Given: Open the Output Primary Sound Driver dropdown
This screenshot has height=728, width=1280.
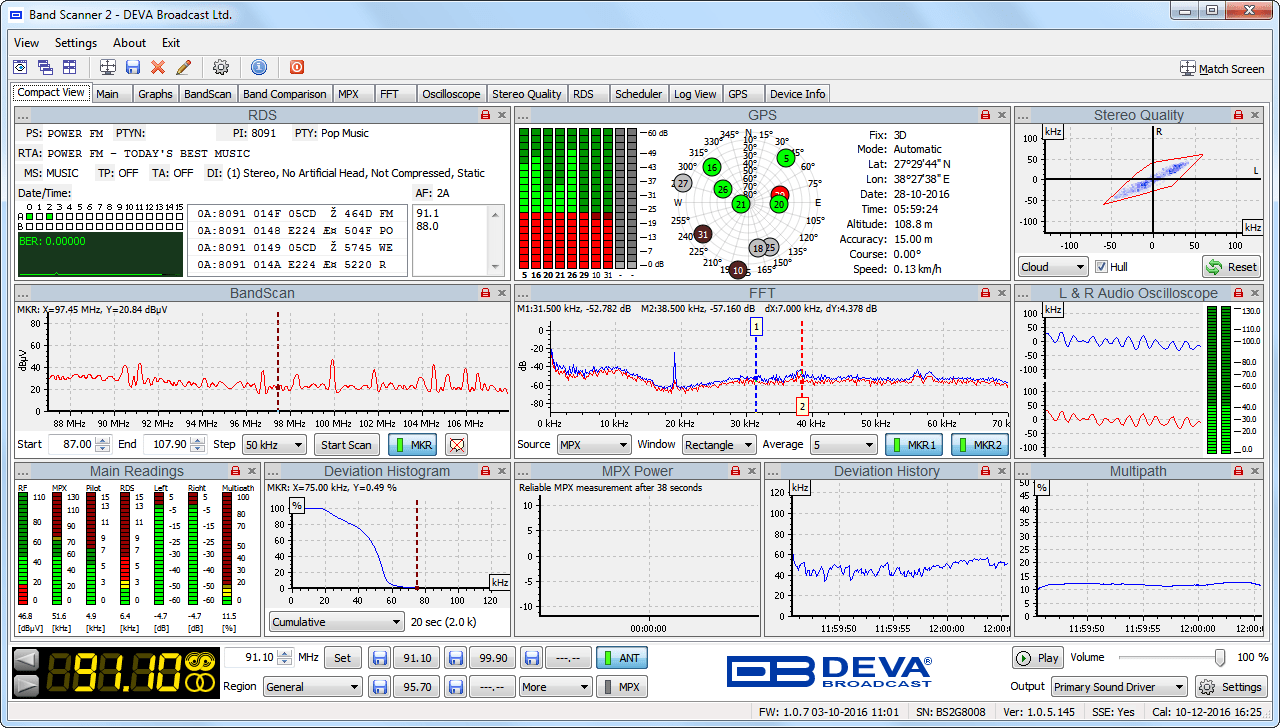Looking at the screenshot, I should (1119, 687).
